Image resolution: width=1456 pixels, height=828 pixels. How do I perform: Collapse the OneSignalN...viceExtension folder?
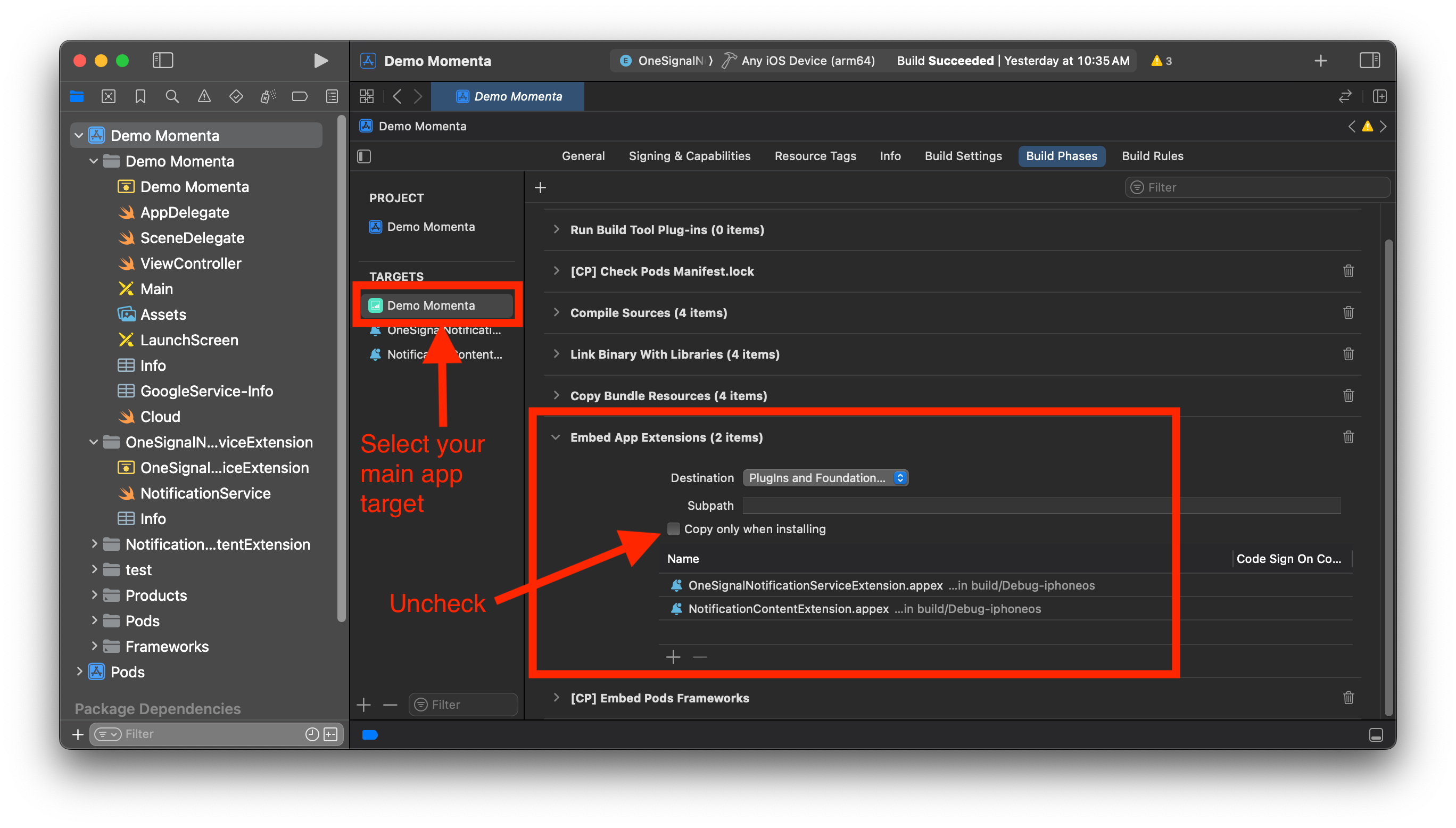pos(94,442)
